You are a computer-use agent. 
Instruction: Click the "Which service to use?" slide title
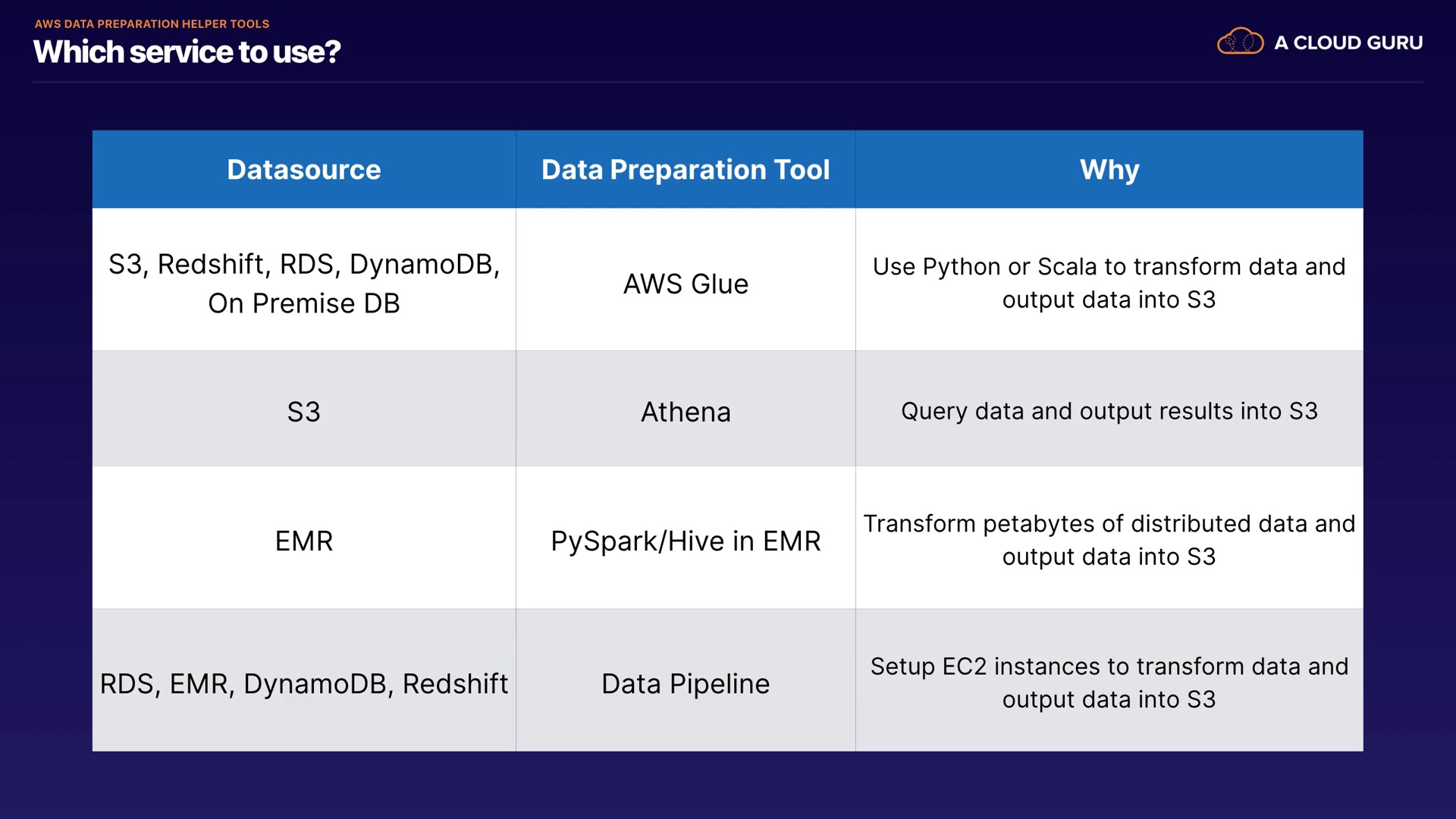coord(187,52)
